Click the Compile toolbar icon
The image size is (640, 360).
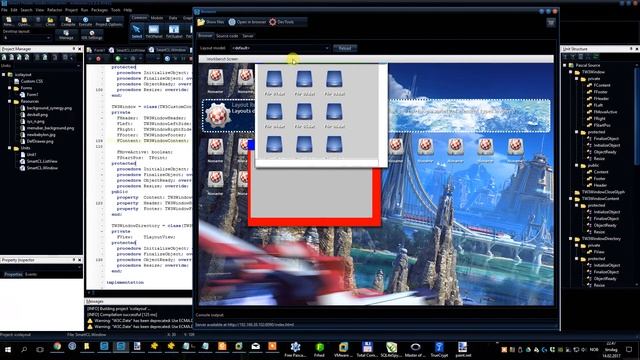click(x=68, y=21)
